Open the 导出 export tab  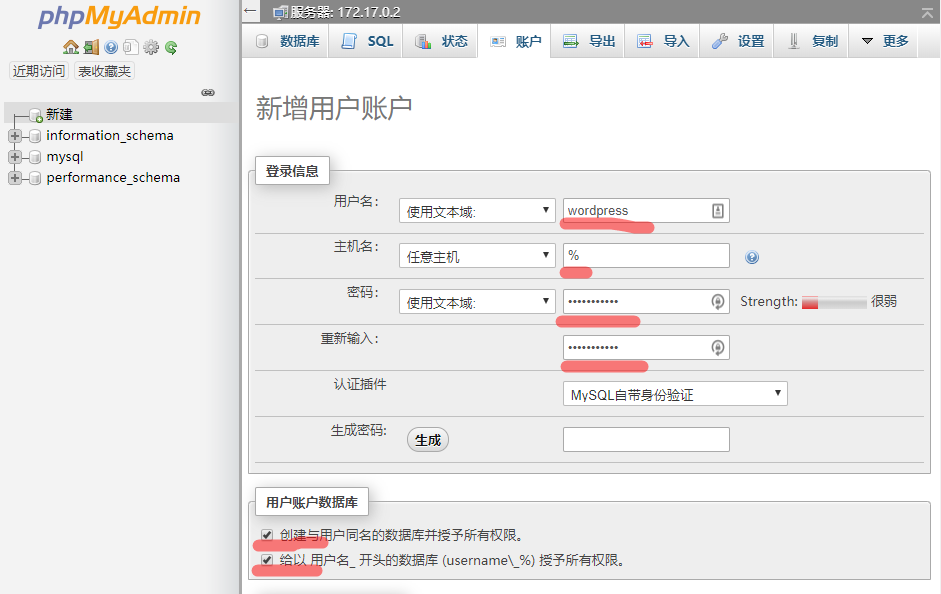[588, 41]
